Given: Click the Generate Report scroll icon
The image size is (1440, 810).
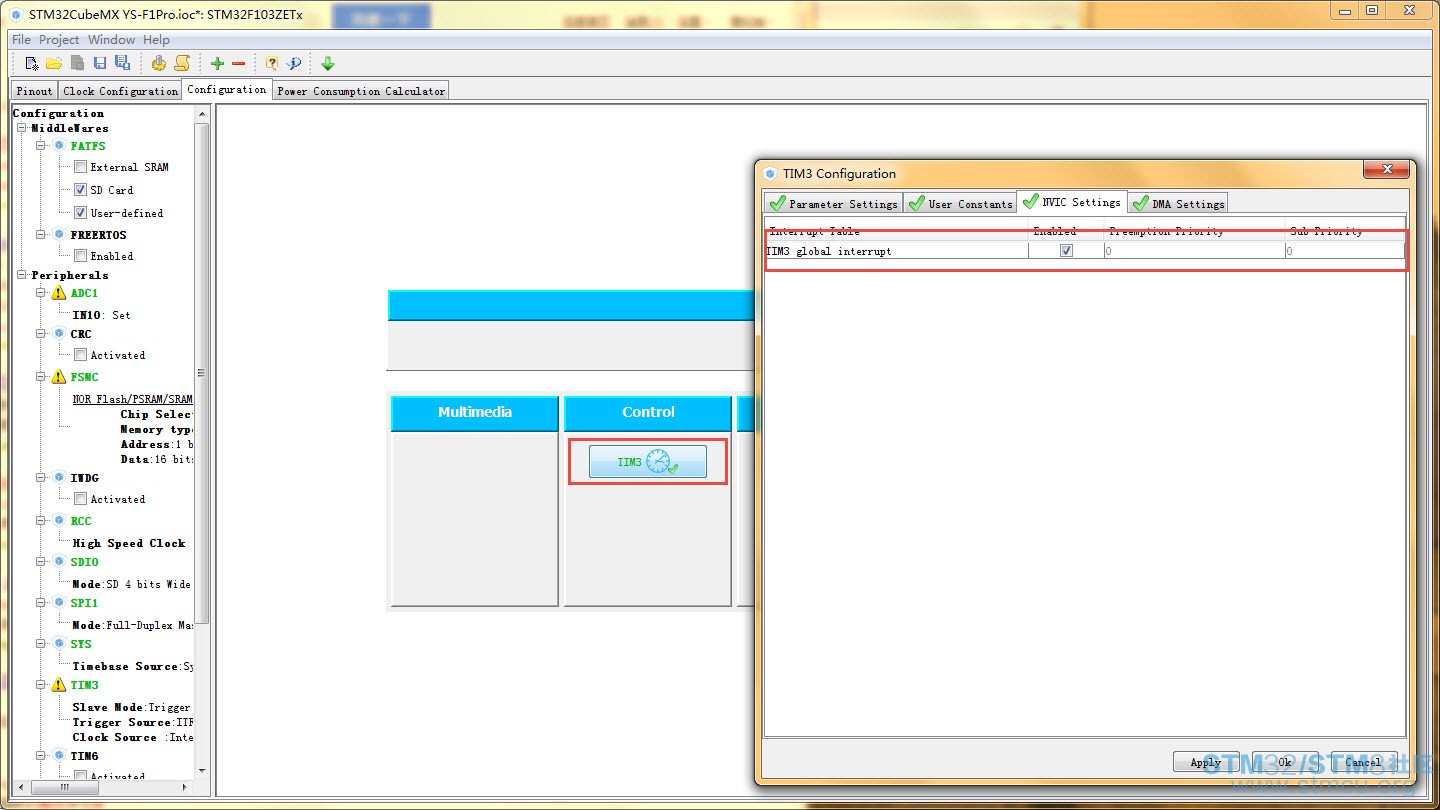Looking at the screenshot, I should click(x=182, y=63).
